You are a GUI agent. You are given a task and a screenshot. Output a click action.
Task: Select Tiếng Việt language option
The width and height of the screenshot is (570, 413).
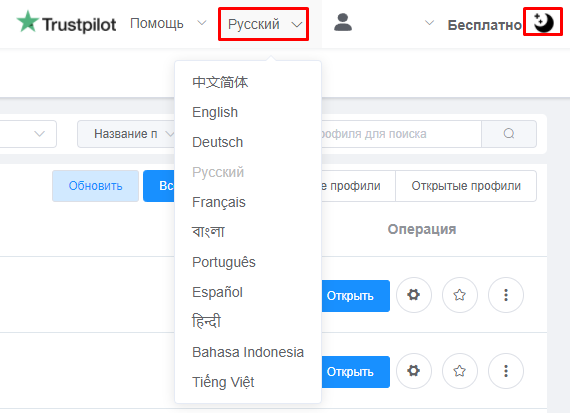(223, 382)
